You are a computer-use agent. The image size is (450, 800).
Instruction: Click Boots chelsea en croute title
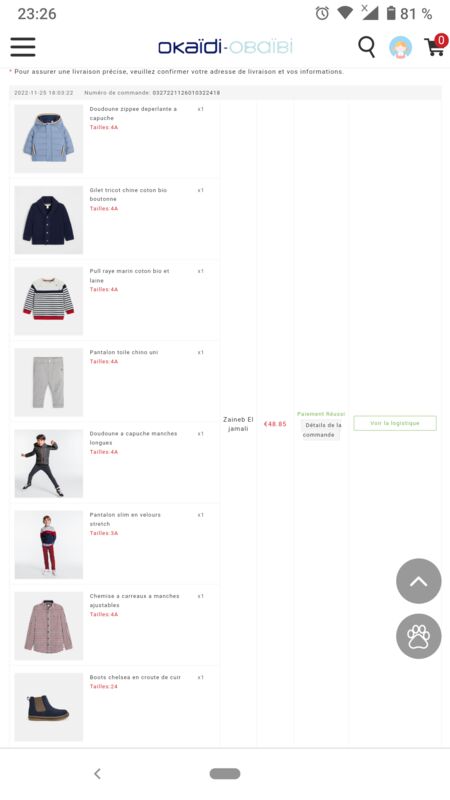(x=135, y=677)
